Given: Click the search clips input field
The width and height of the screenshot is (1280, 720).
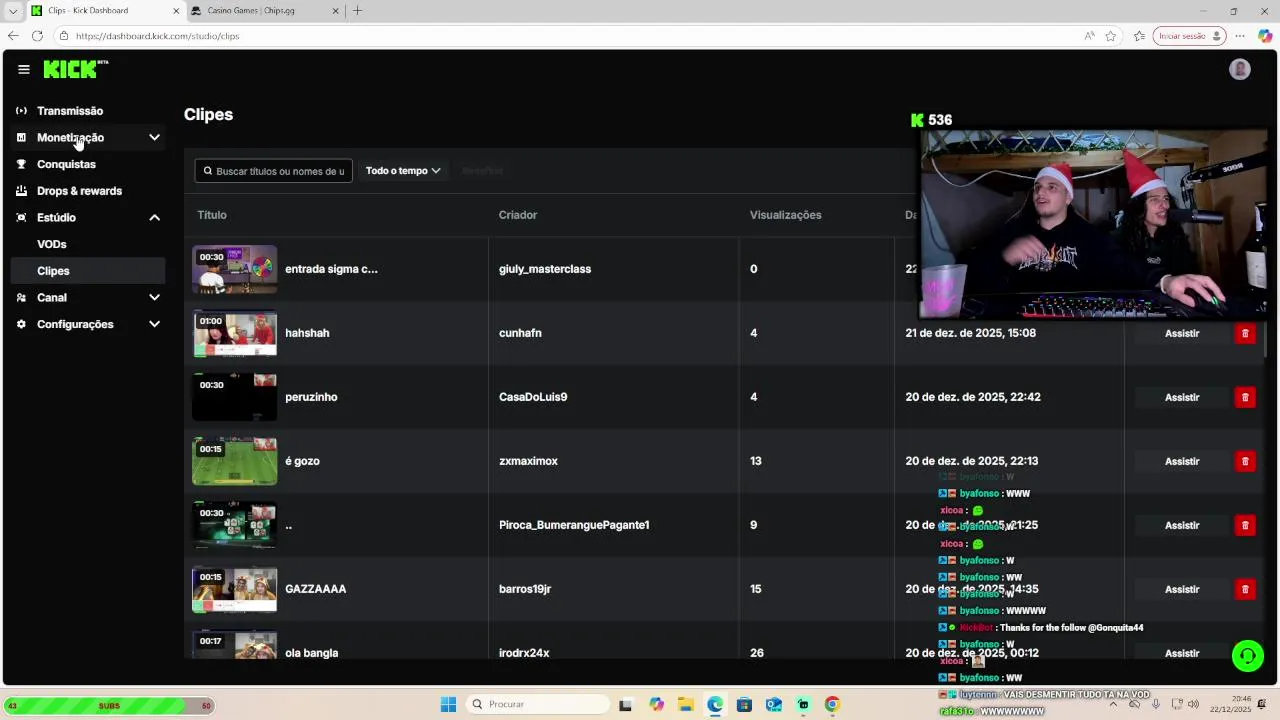Looking at the screenshot, I should click(274, 171).
